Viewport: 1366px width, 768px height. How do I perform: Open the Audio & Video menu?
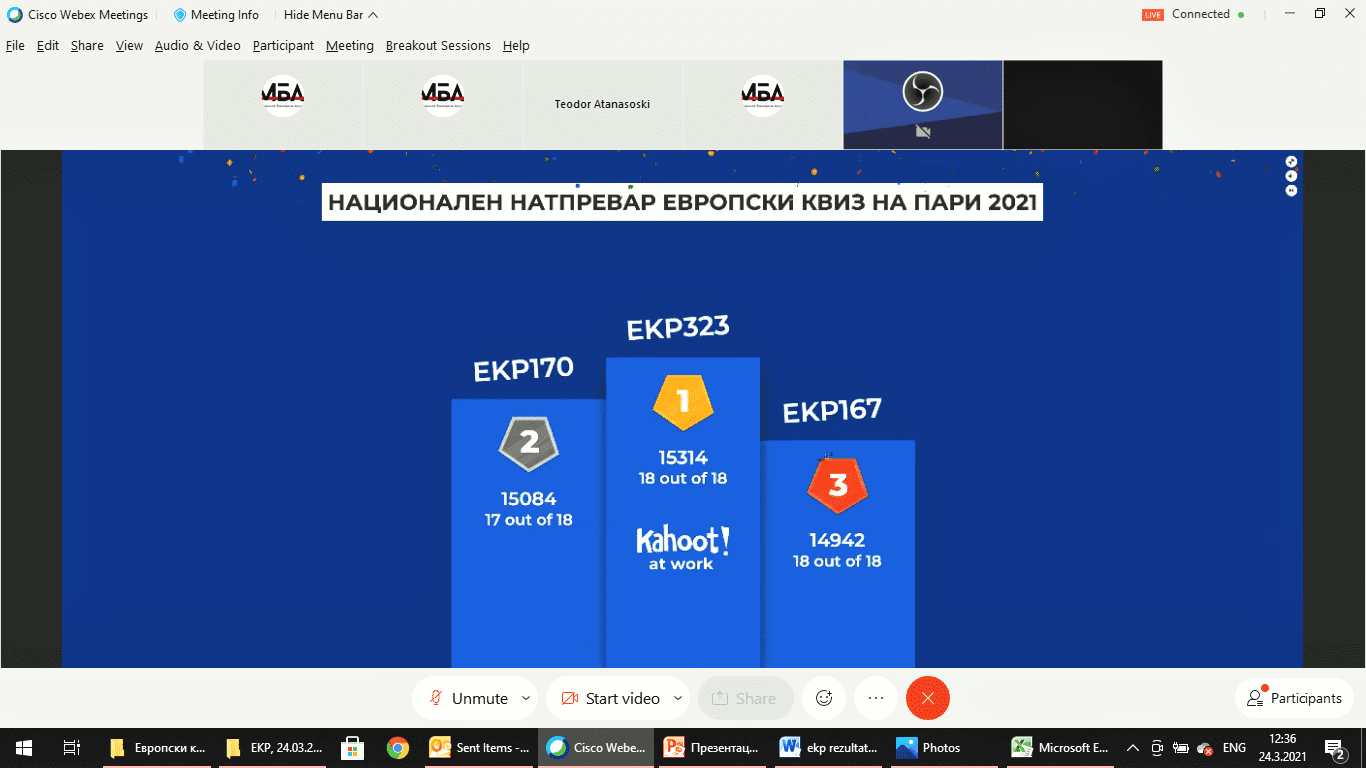197,45
